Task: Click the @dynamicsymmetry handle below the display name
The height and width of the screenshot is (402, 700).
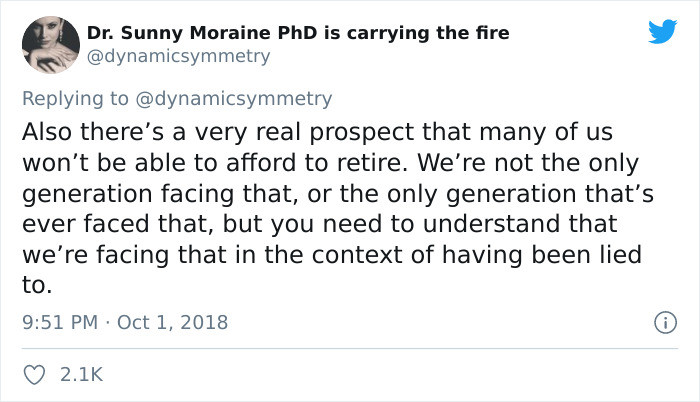Action: 178,56
